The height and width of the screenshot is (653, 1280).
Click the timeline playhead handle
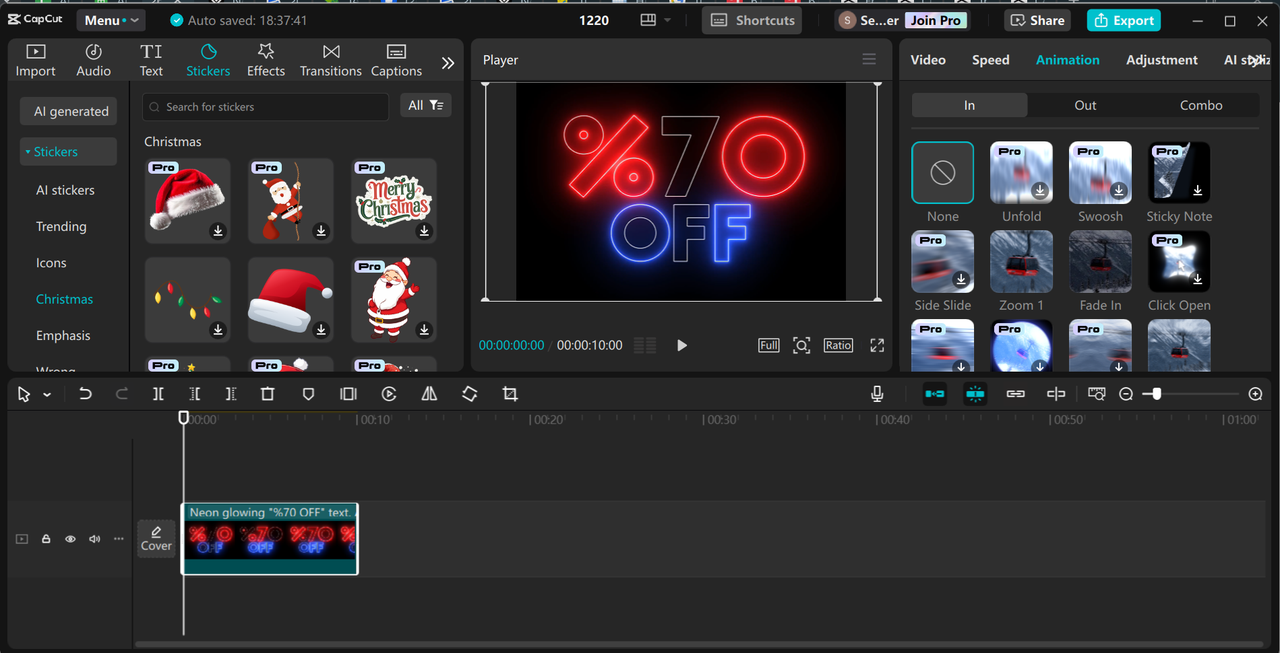pyautogui.click(x=184, y=417)
